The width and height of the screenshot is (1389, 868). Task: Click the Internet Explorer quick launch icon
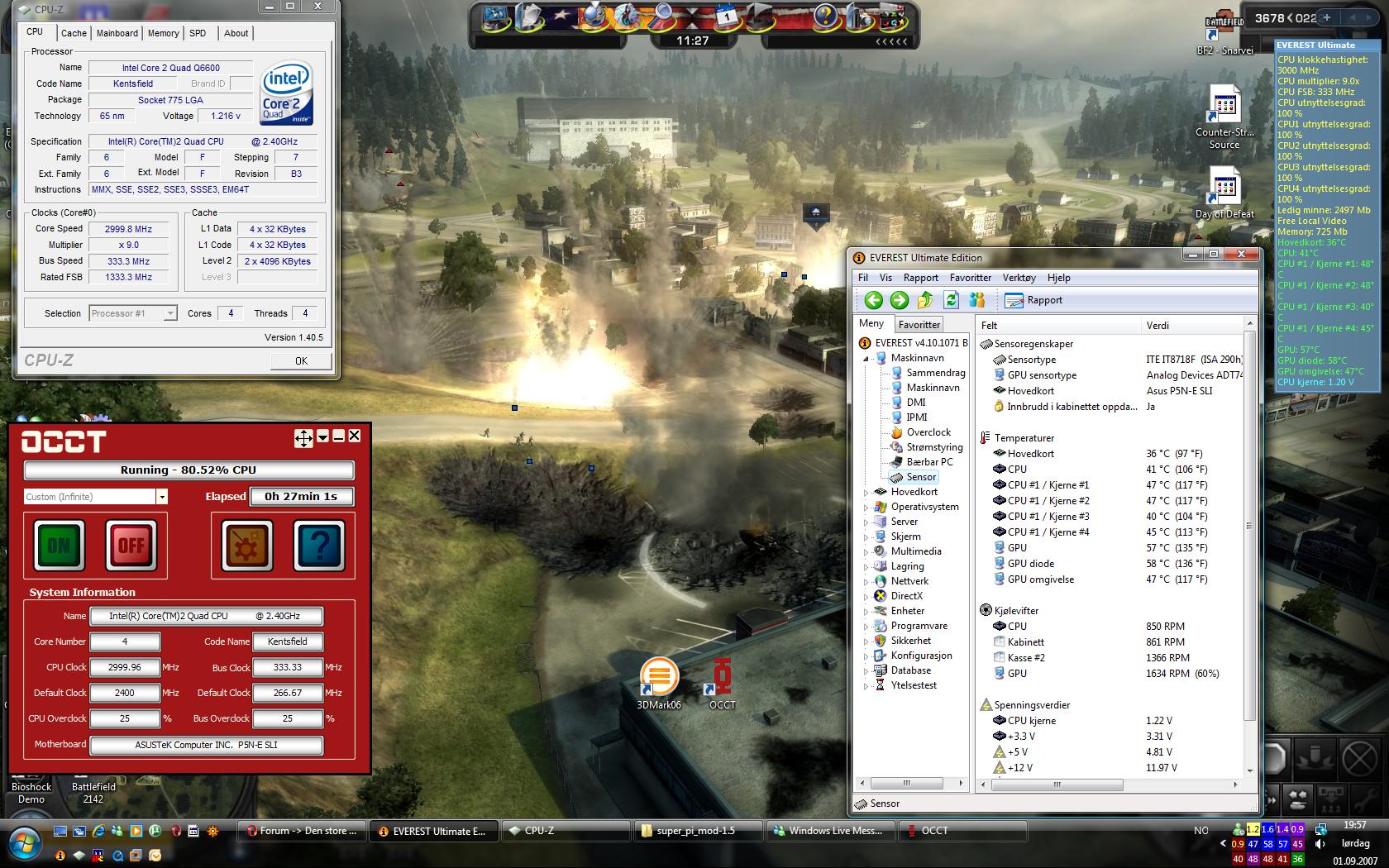[98, 831]
